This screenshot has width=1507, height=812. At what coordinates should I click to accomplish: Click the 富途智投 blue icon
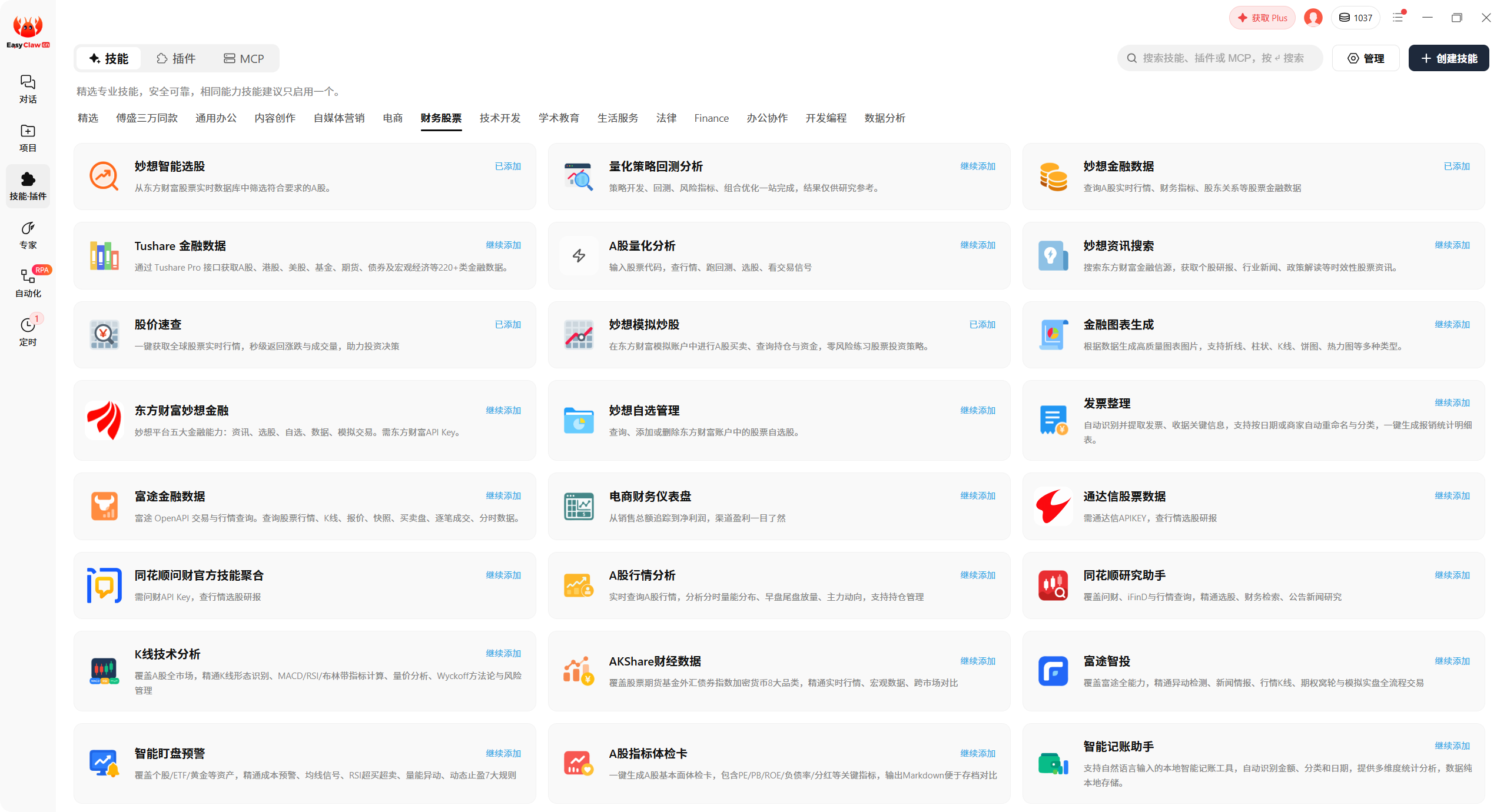[x=1053, y=671]
